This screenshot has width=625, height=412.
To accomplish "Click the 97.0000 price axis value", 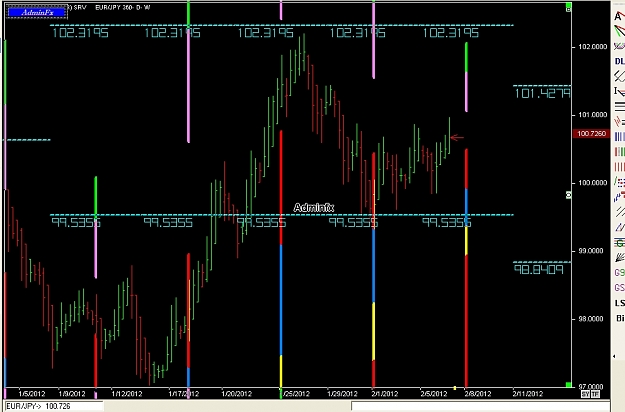I will [593, 386].
